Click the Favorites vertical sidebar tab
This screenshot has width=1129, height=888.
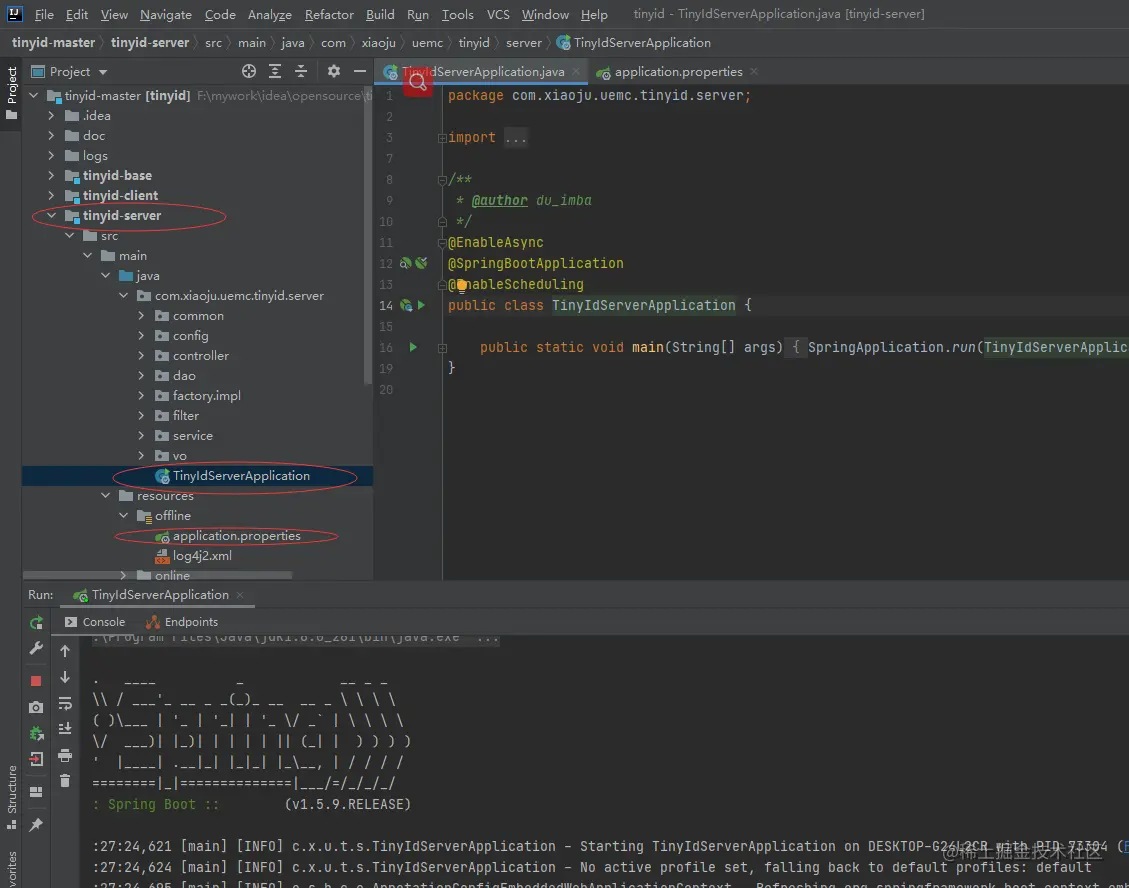tap(12, 869)
